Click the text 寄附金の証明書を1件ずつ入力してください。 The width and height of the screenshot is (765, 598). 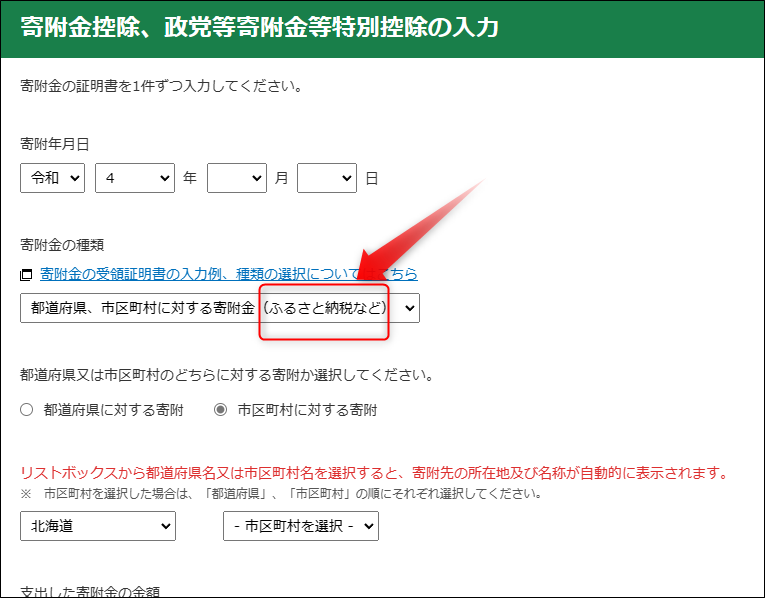click(162, 86)
